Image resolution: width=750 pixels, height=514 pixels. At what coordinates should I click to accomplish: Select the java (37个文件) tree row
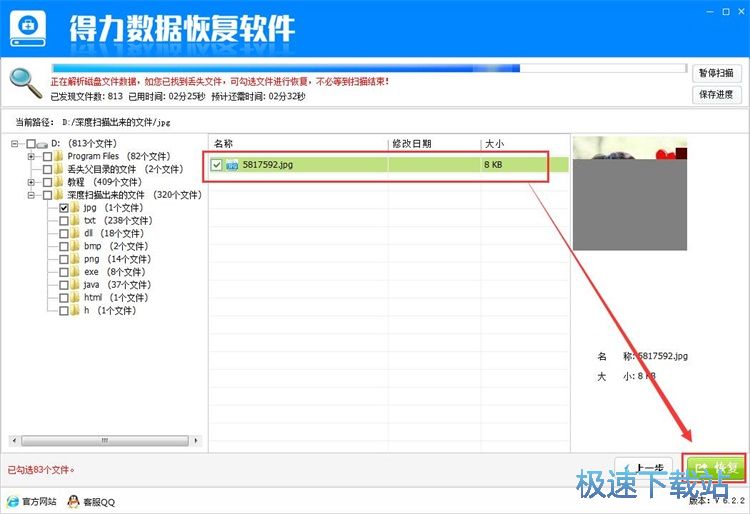point(117,285)
